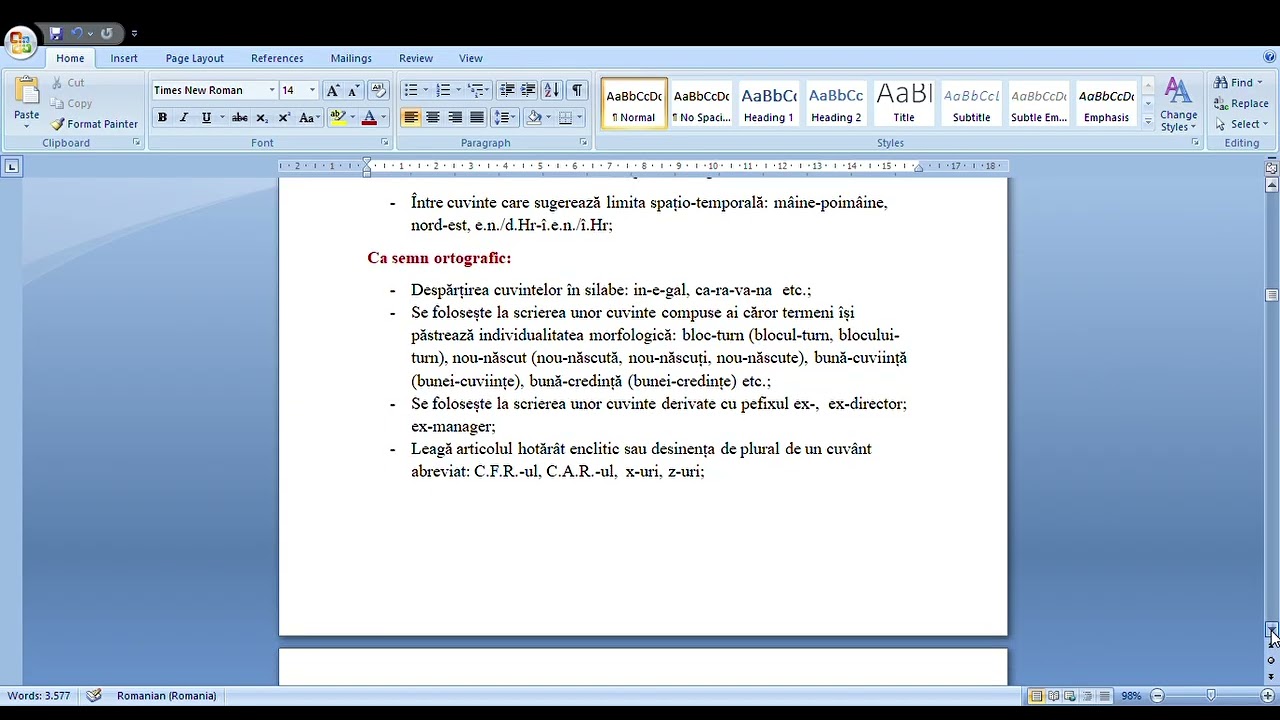
Task: Click the Format Painter button
Action: click(x=95, y=124)
